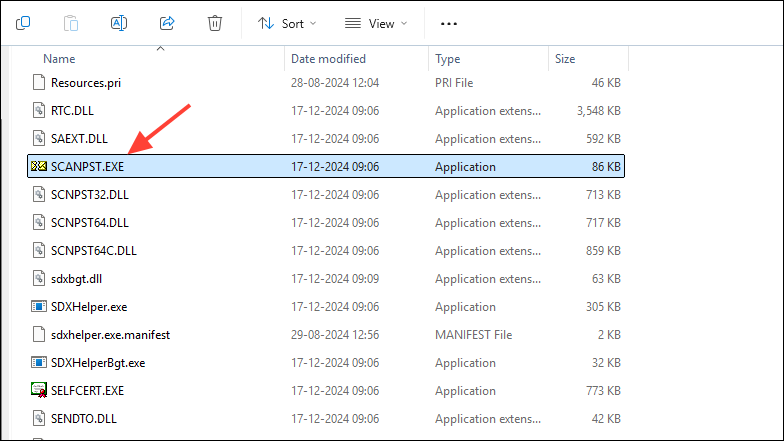The width and height of the screenshot is (784, 441).
Task: Select the SCANPST.EXE application icon
Action: (x=38, y=166)
